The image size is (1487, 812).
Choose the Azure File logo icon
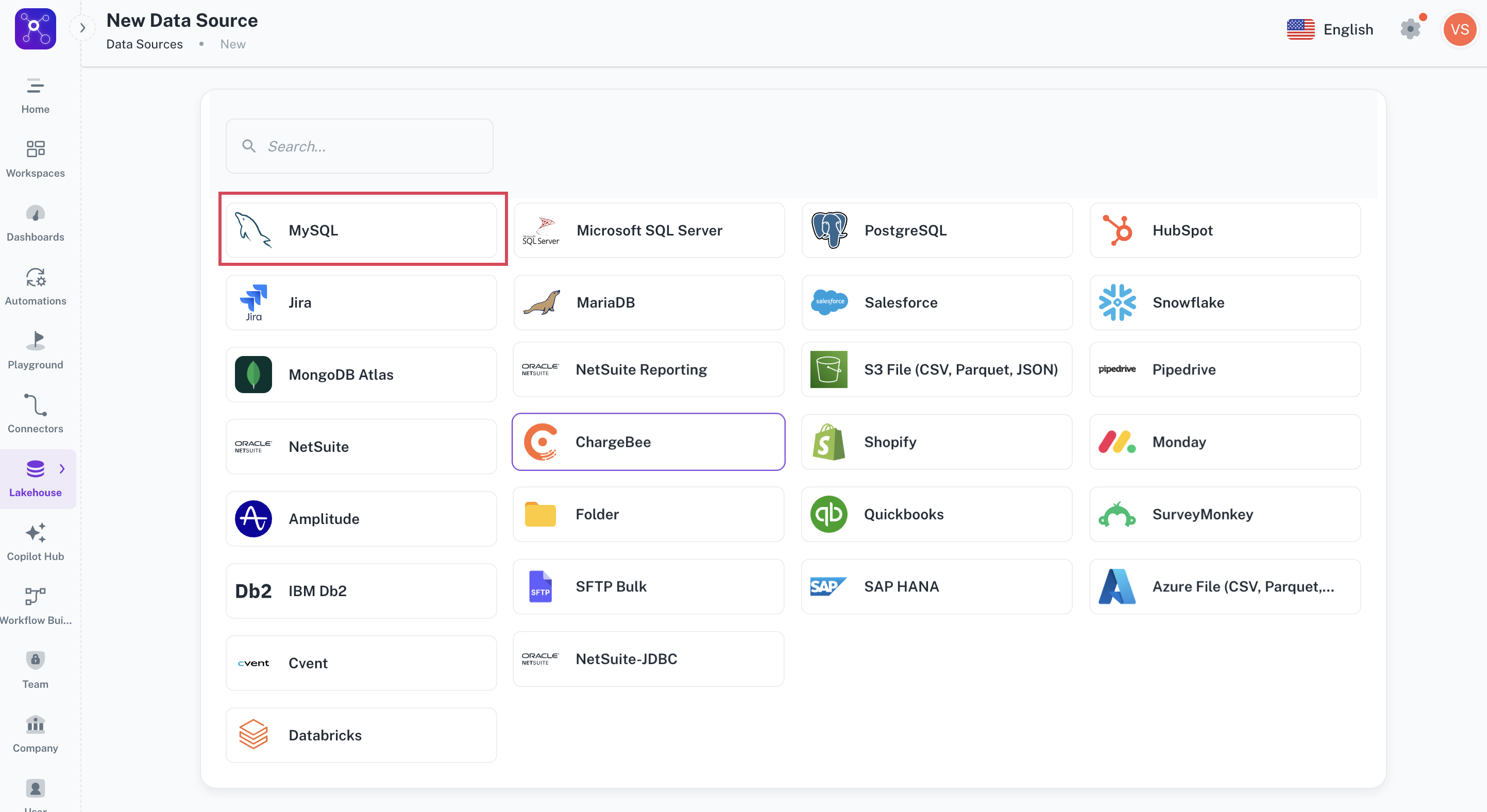(1117, 586)
